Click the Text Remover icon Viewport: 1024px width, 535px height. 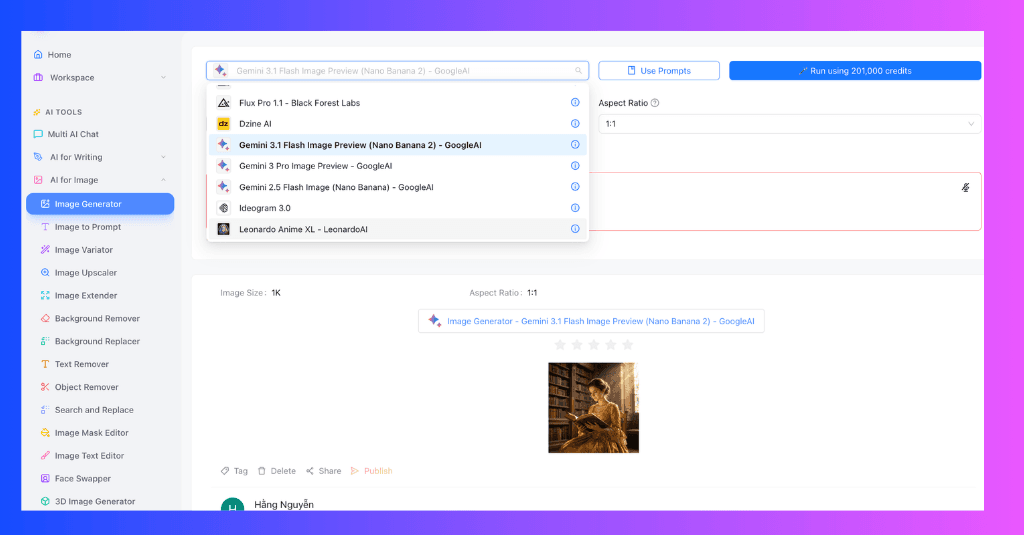point(45,364)
